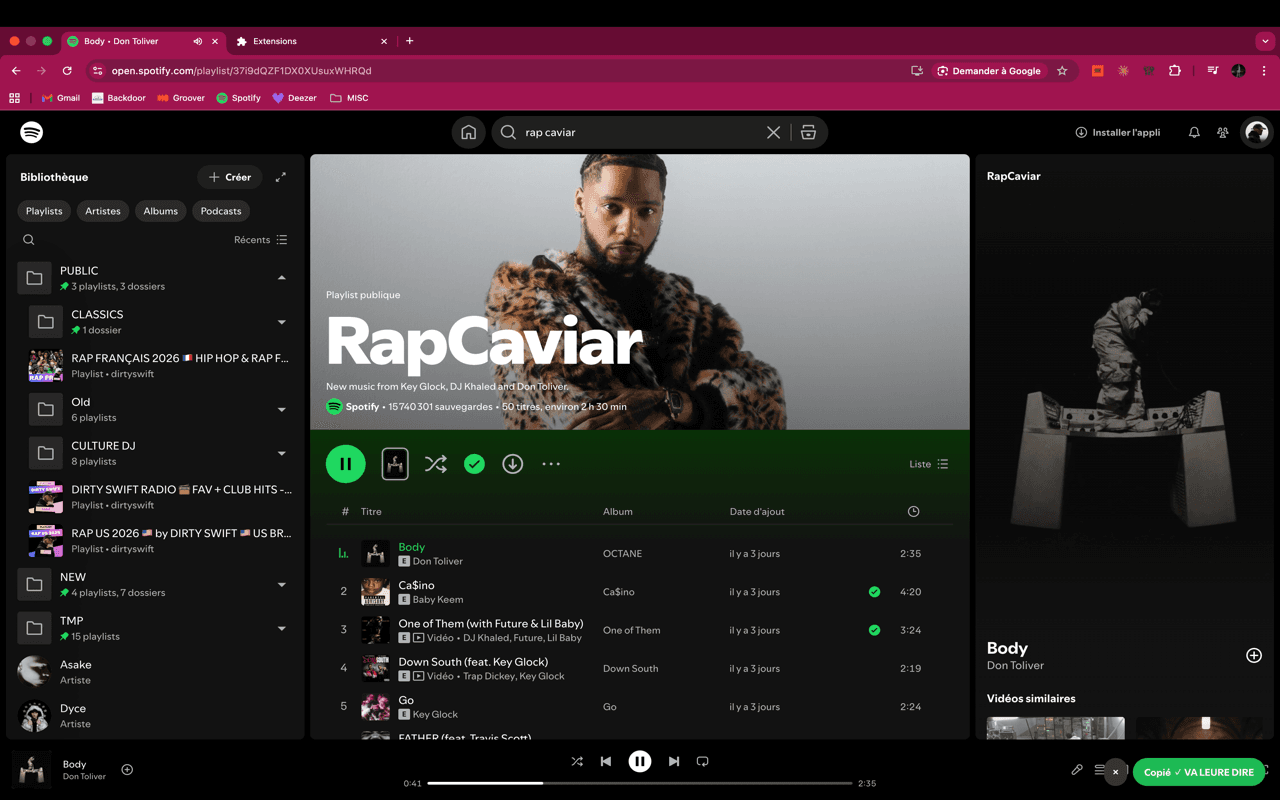
Task: Toggle saved-to-library green check for playlist
Action: (474, 464)
